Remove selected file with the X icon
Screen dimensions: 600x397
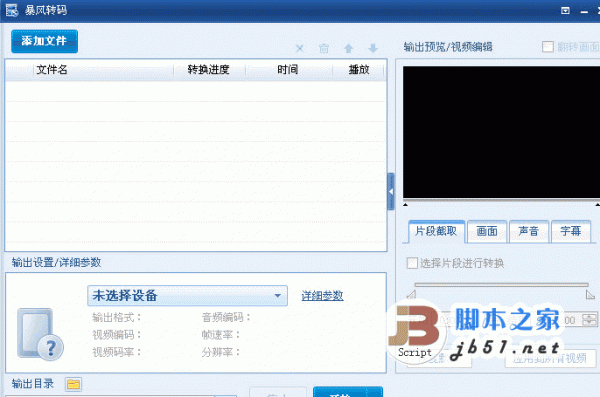300,48
